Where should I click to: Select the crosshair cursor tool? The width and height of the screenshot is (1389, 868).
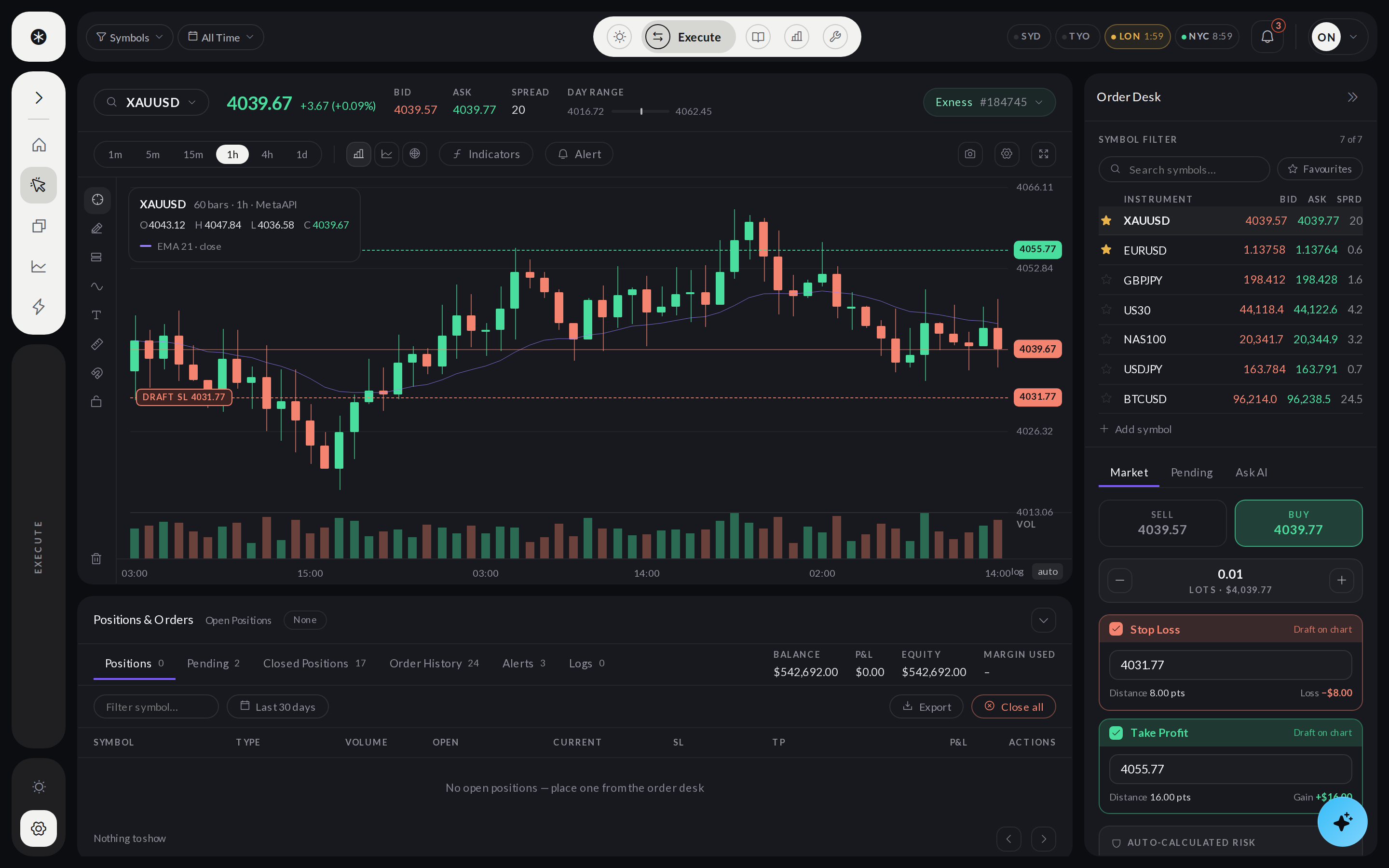(97, 199)
